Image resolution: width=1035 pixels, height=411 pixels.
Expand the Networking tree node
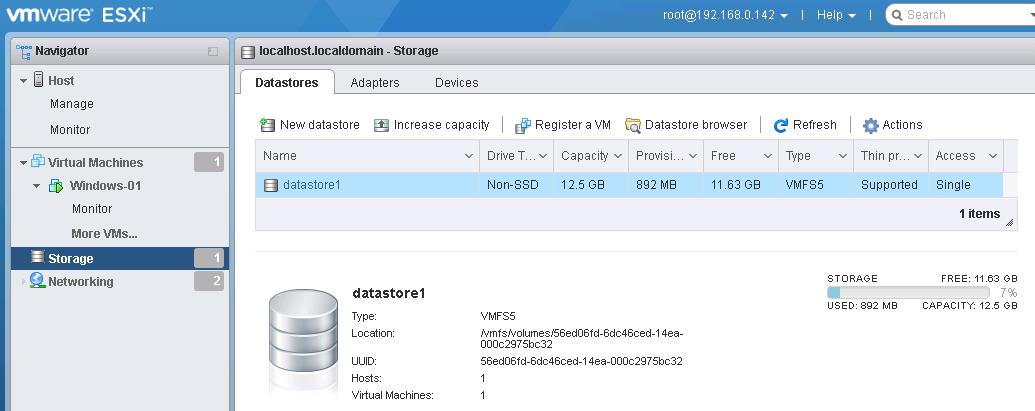[x=23, y=282]
